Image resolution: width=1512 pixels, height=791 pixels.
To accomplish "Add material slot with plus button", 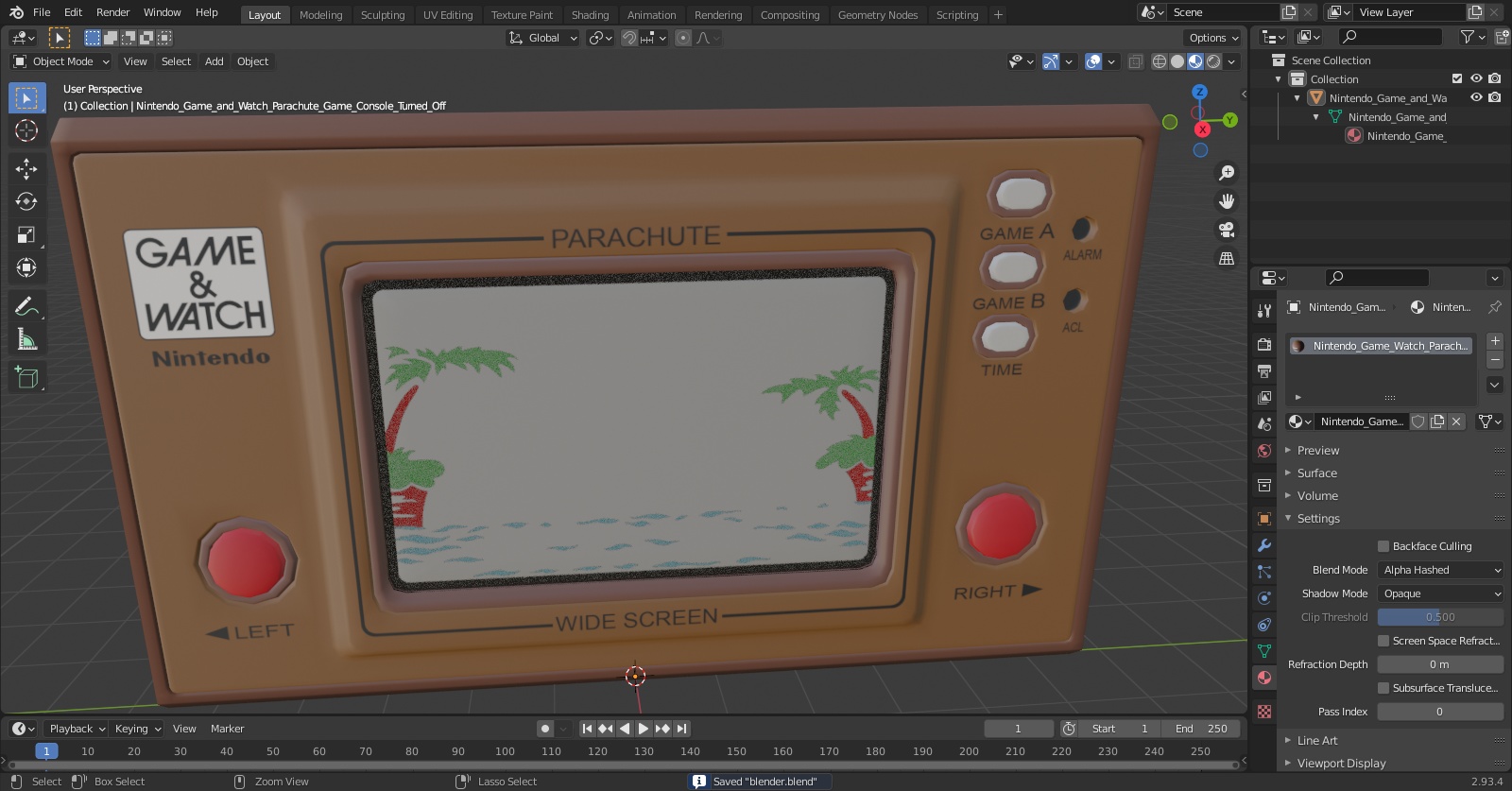I will [1495, 341].
